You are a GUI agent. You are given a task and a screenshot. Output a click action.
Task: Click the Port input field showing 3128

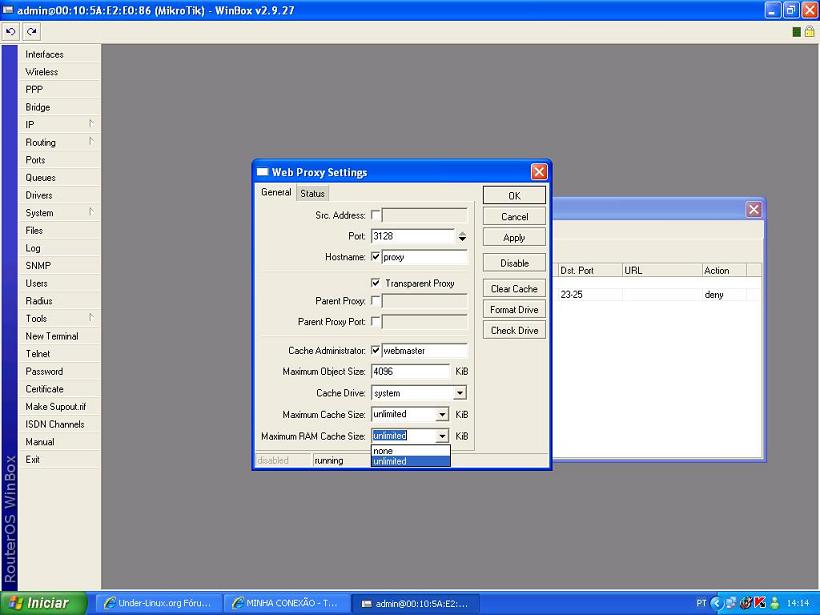tap(413, 236)
